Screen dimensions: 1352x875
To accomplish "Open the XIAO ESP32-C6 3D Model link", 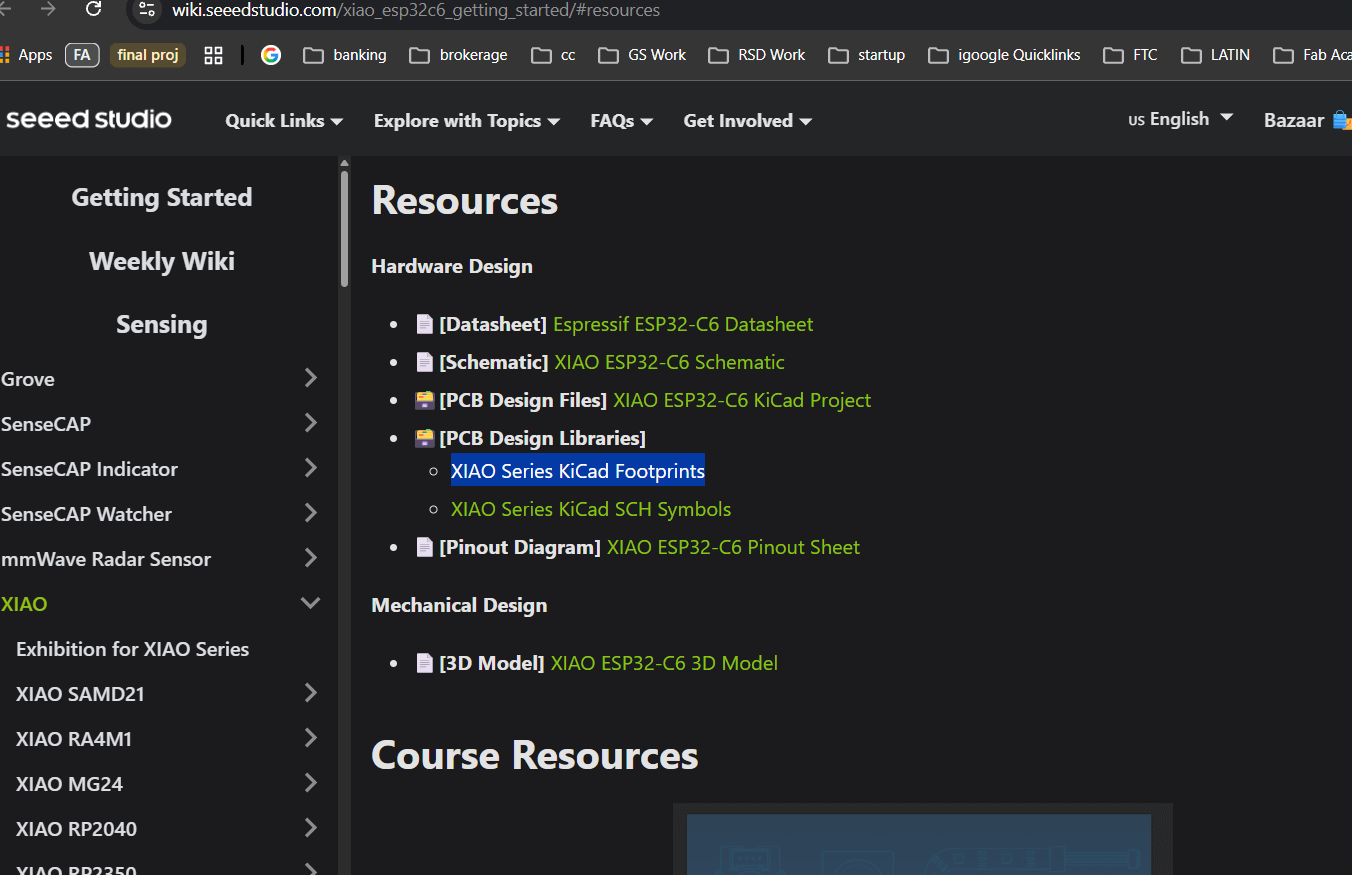I will (x=664, y=663).
